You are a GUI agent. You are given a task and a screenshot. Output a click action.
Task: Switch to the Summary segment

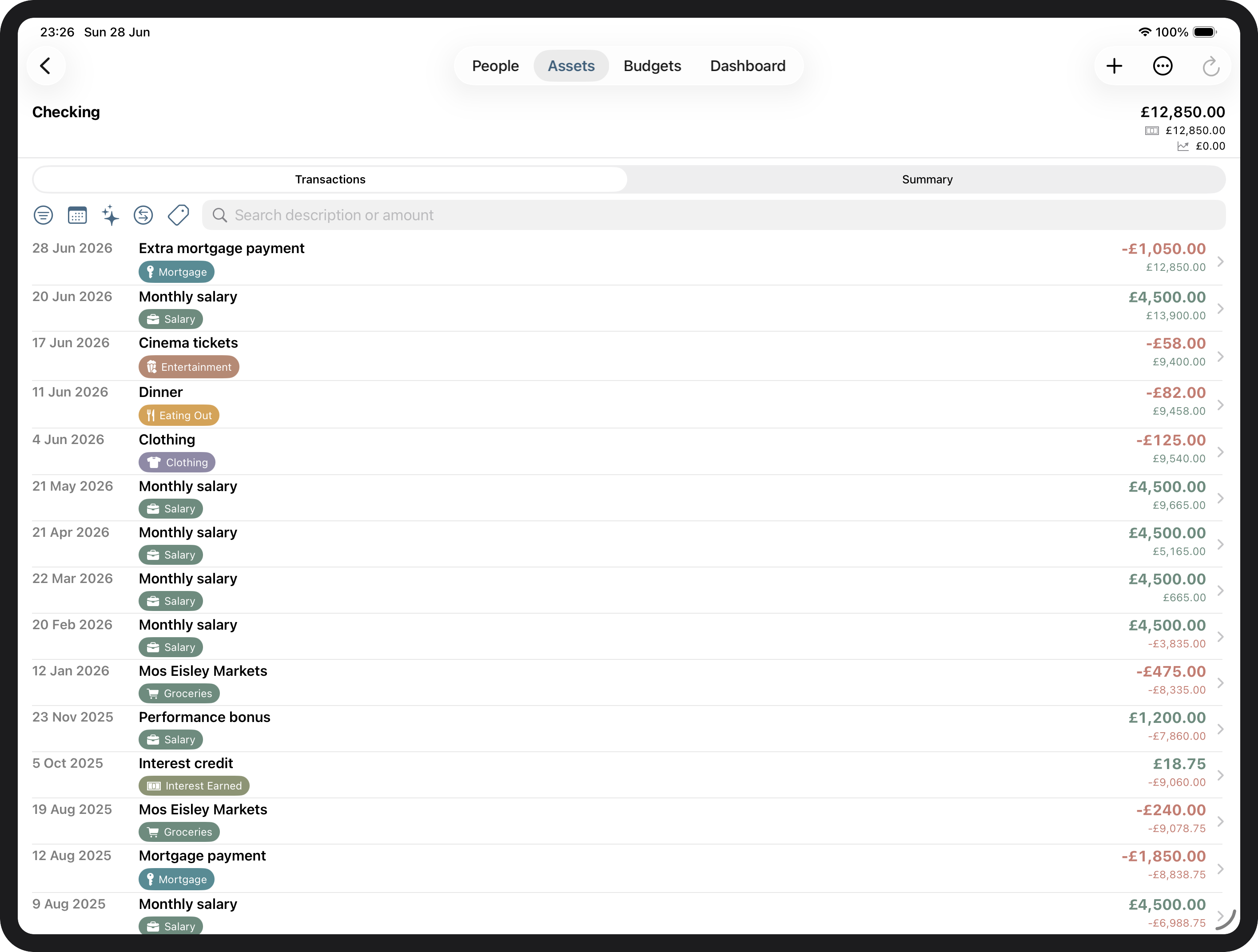[927, 179]
